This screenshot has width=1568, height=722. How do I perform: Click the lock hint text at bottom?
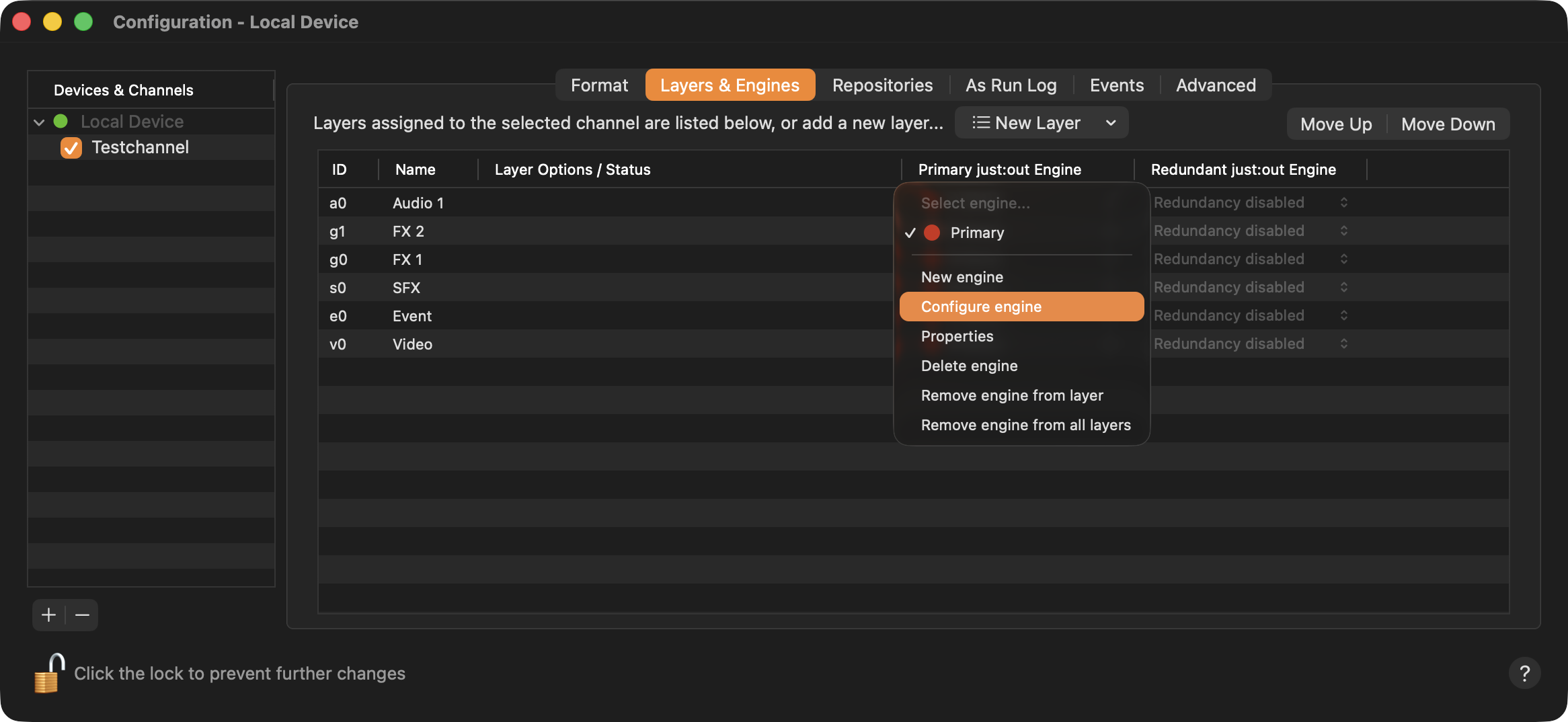point(239,674)
